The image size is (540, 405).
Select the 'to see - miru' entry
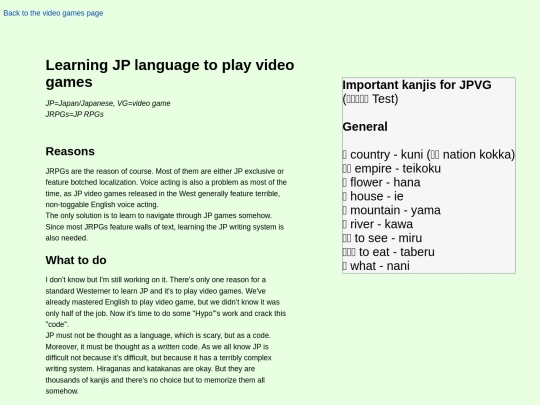(x=382, y=238)
